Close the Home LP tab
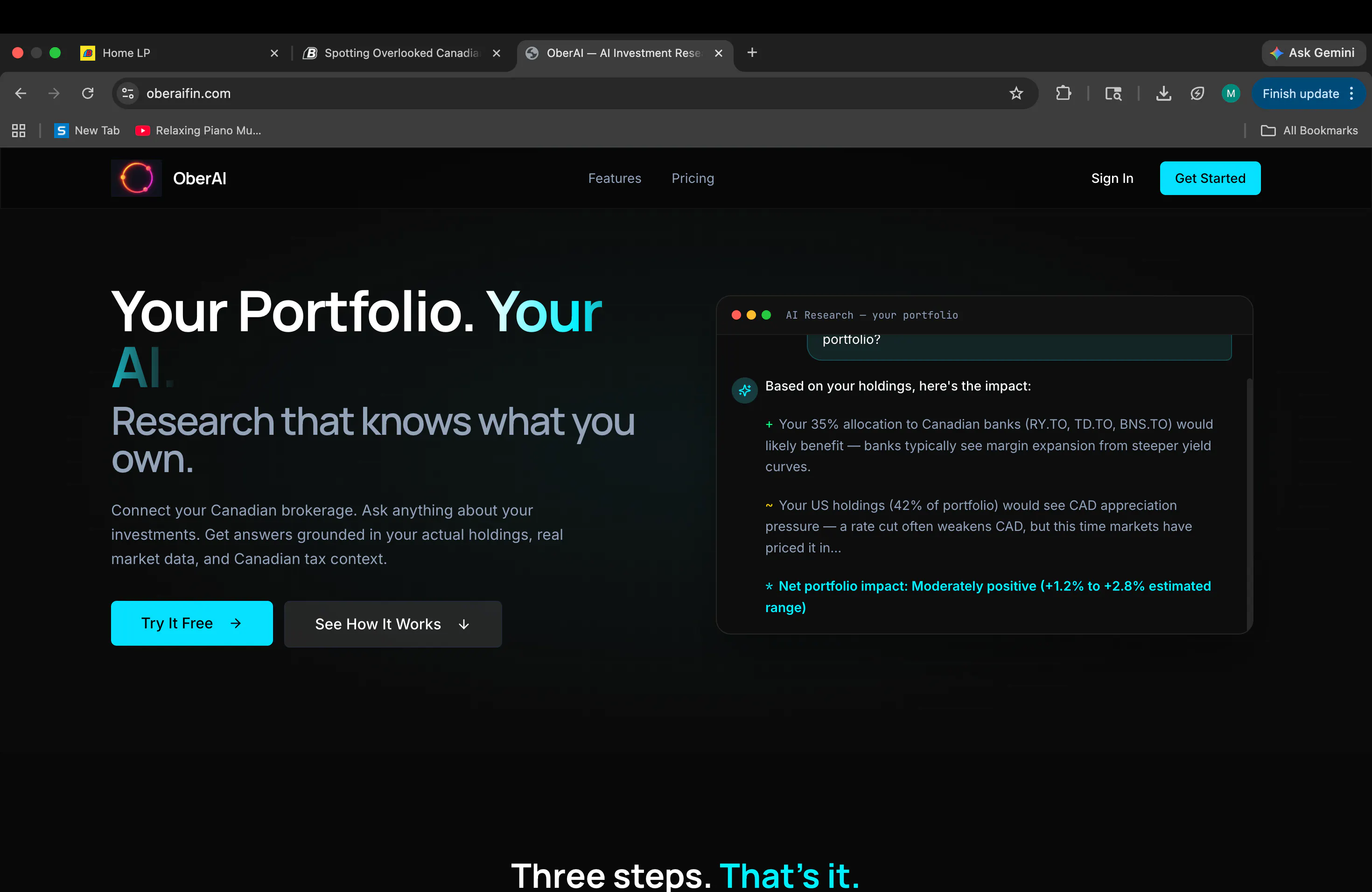 pos(274,53)
